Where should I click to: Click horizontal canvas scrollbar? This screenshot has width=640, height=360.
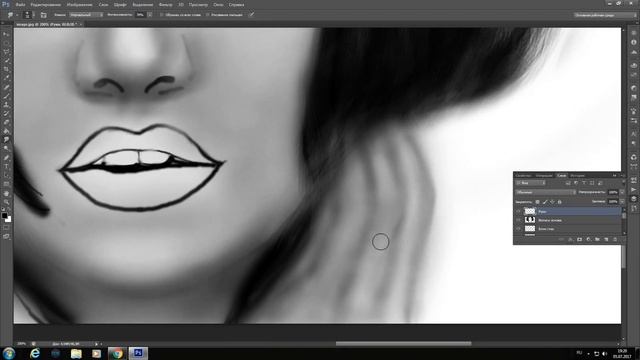(403, 343)
